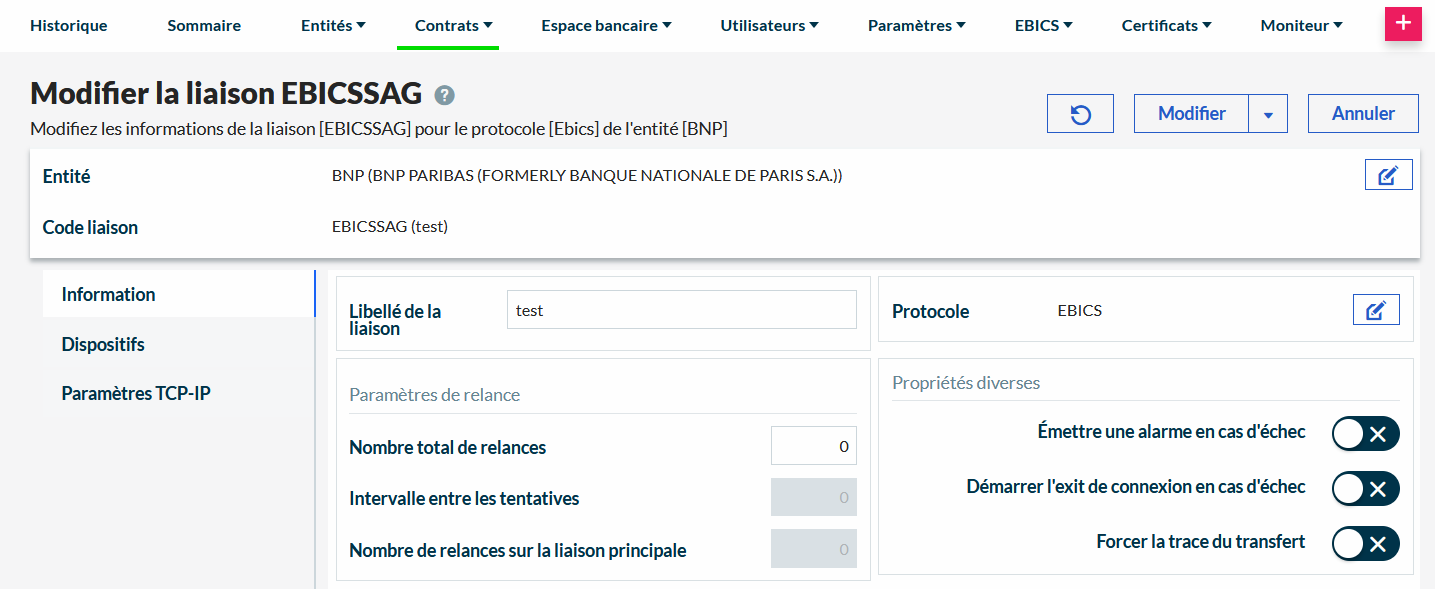Click the Modifier button

click(x=1191, y=114)
